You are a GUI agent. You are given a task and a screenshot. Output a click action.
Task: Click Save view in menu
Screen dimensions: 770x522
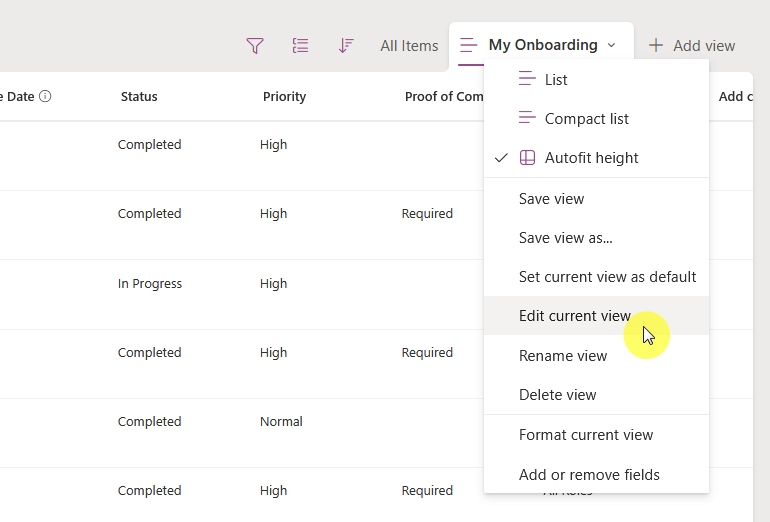pyautogui.click(x=596, y=199)
